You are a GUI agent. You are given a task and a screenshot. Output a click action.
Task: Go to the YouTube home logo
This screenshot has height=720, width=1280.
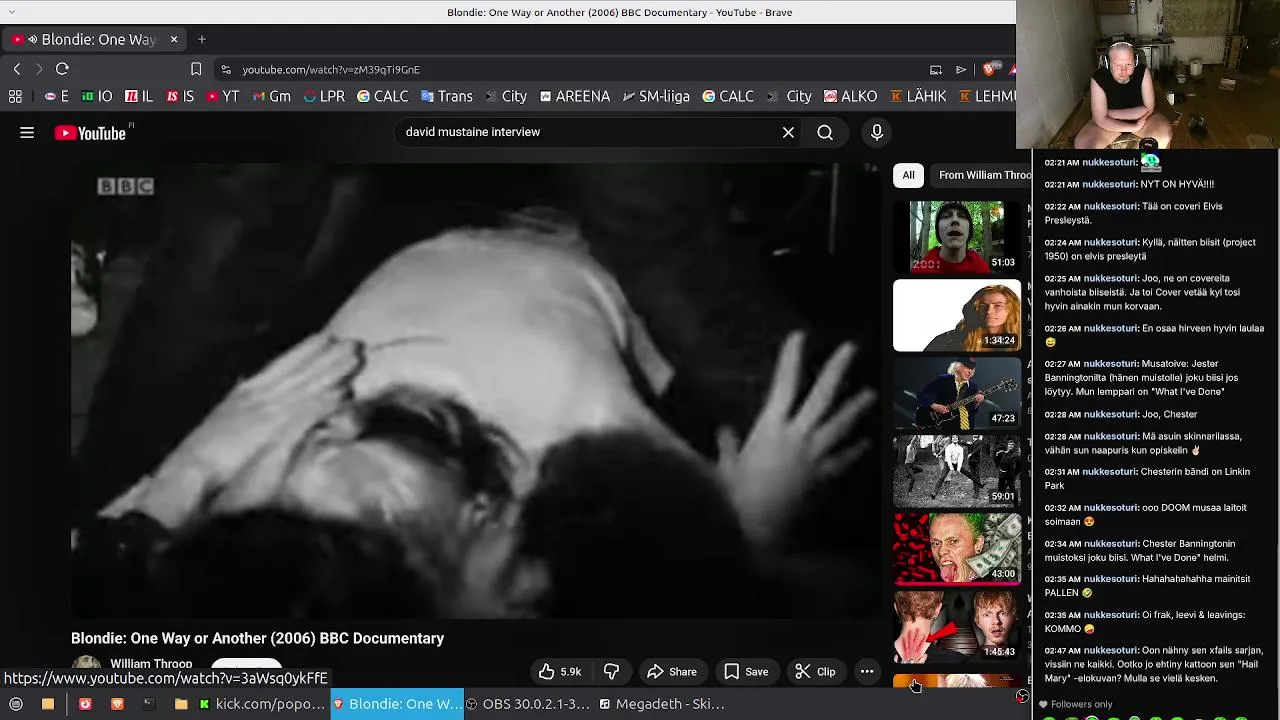coord(90,133)
